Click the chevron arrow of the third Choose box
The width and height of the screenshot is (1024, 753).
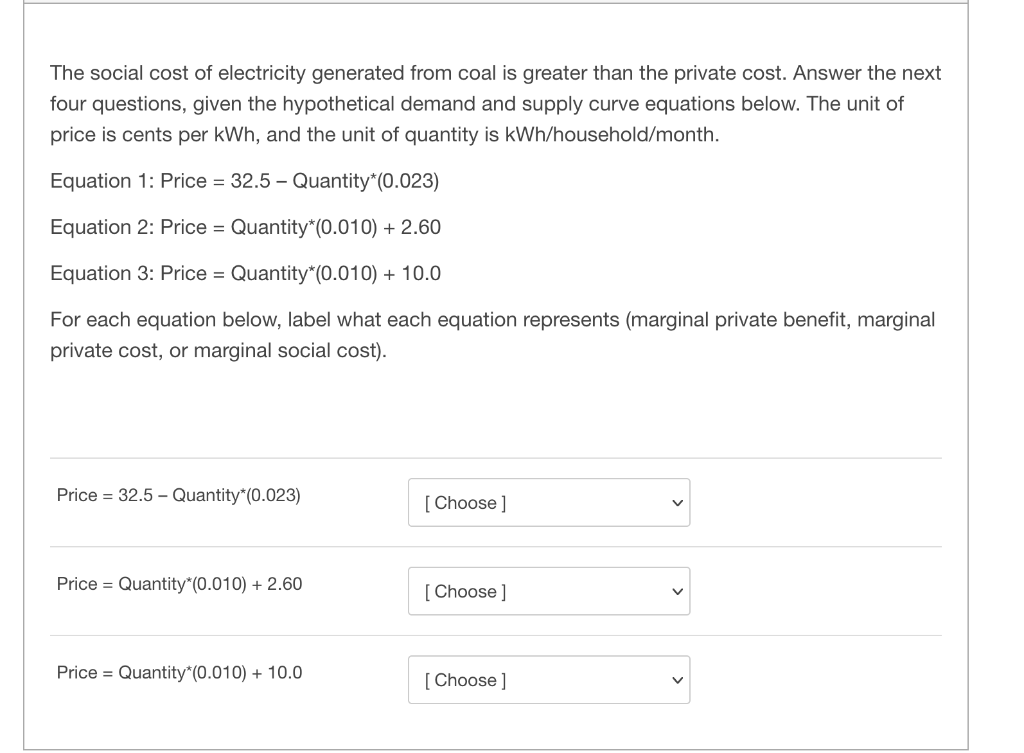click(x=677, y=681)
